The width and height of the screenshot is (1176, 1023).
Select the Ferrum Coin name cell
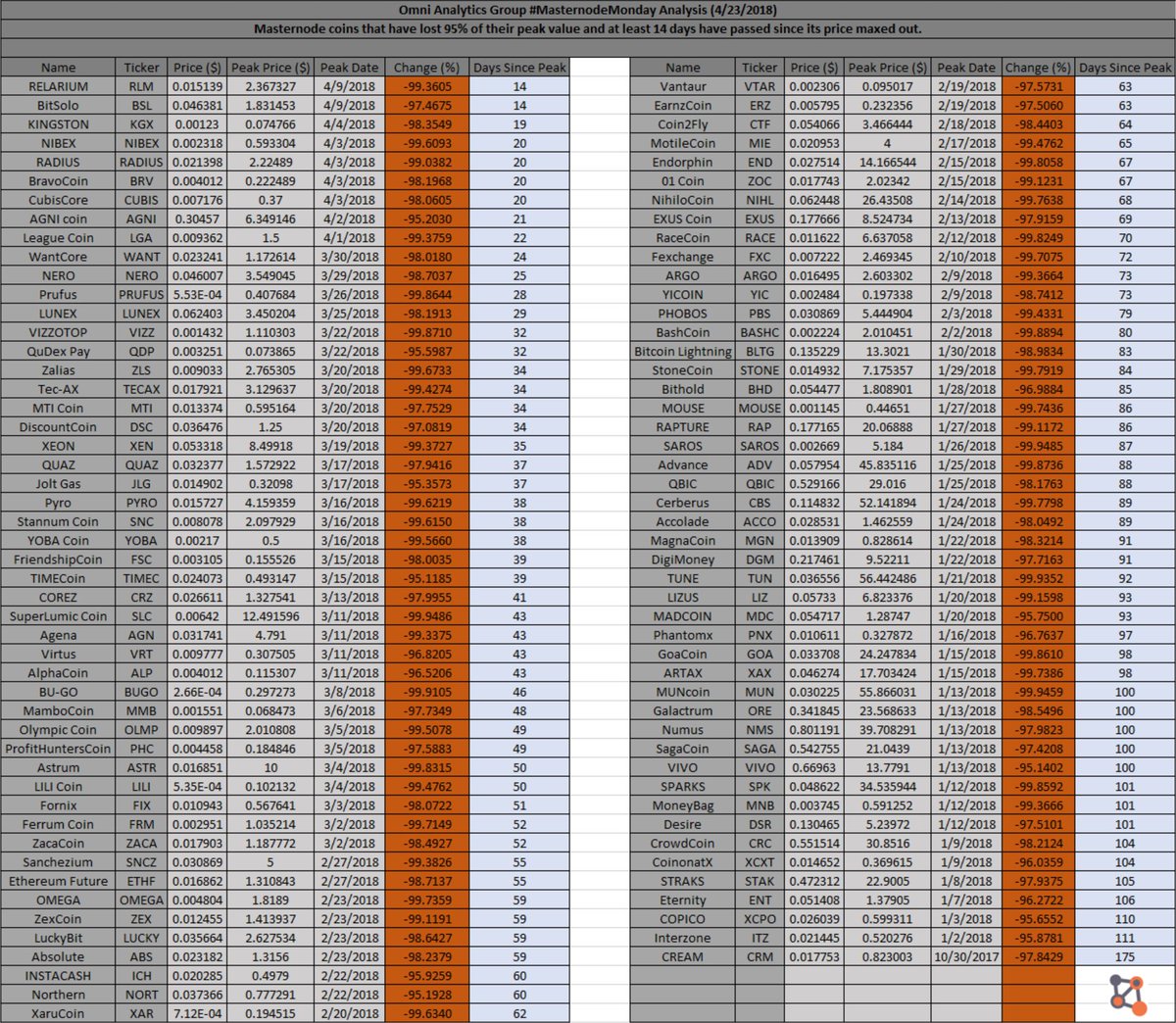tap(58, 825)
